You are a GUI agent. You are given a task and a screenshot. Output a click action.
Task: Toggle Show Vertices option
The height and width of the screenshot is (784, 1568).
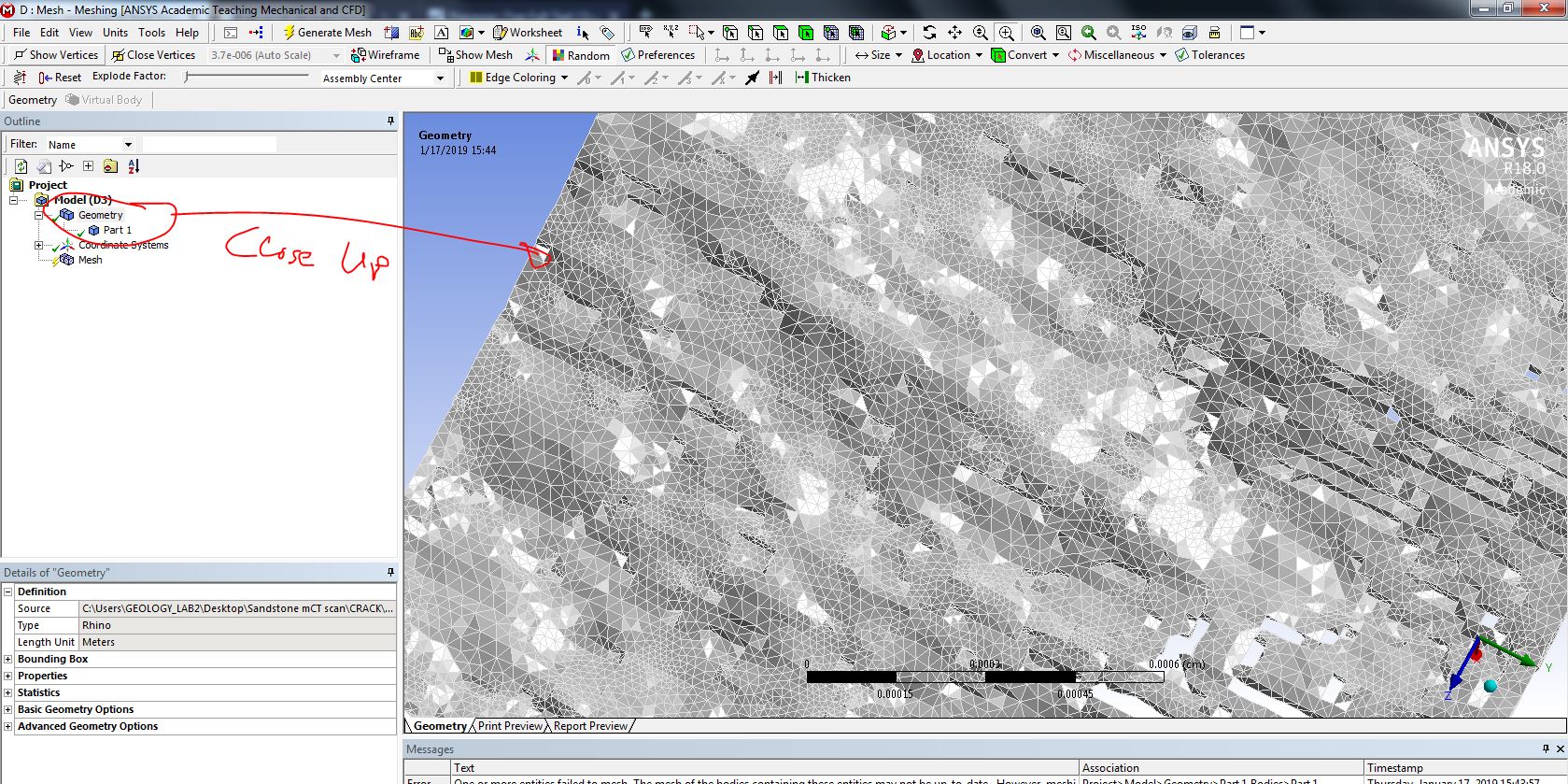click(x=56, y=55)
